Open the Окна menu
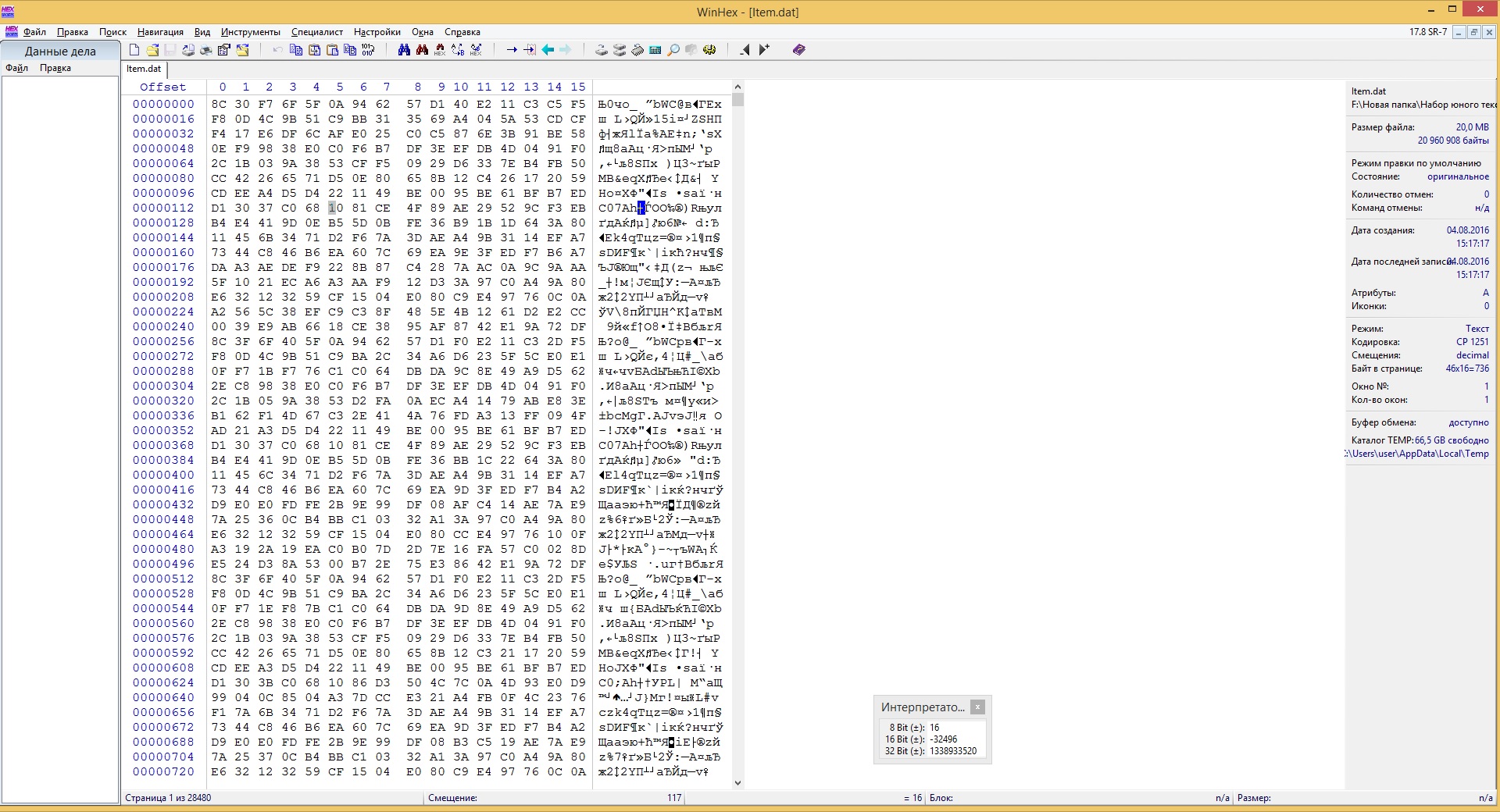The width and height of the screenshot is (1500, 812). click(x=423, y=32)
